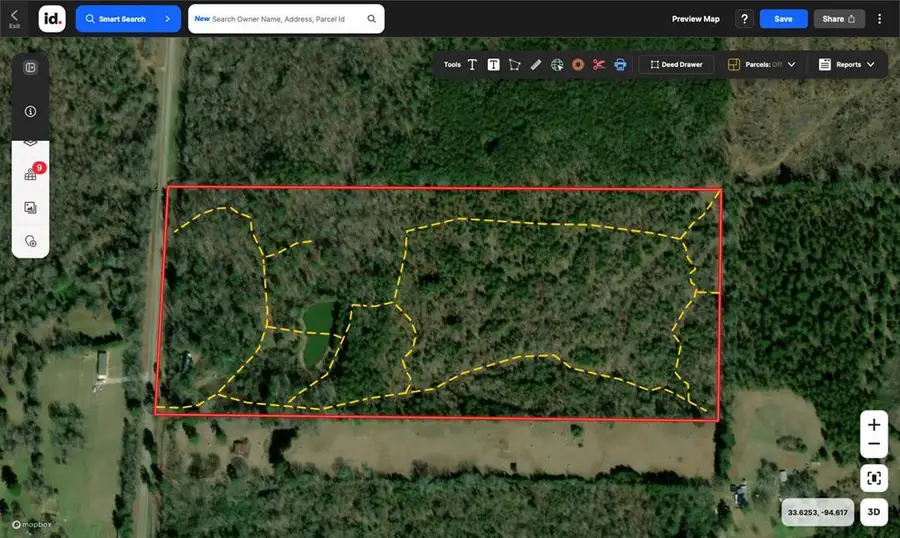Image resolution: width=900 pixels, height=538 pixels.
Task: Open the three-dot more options menu
Action: click(x=880, y=19)
